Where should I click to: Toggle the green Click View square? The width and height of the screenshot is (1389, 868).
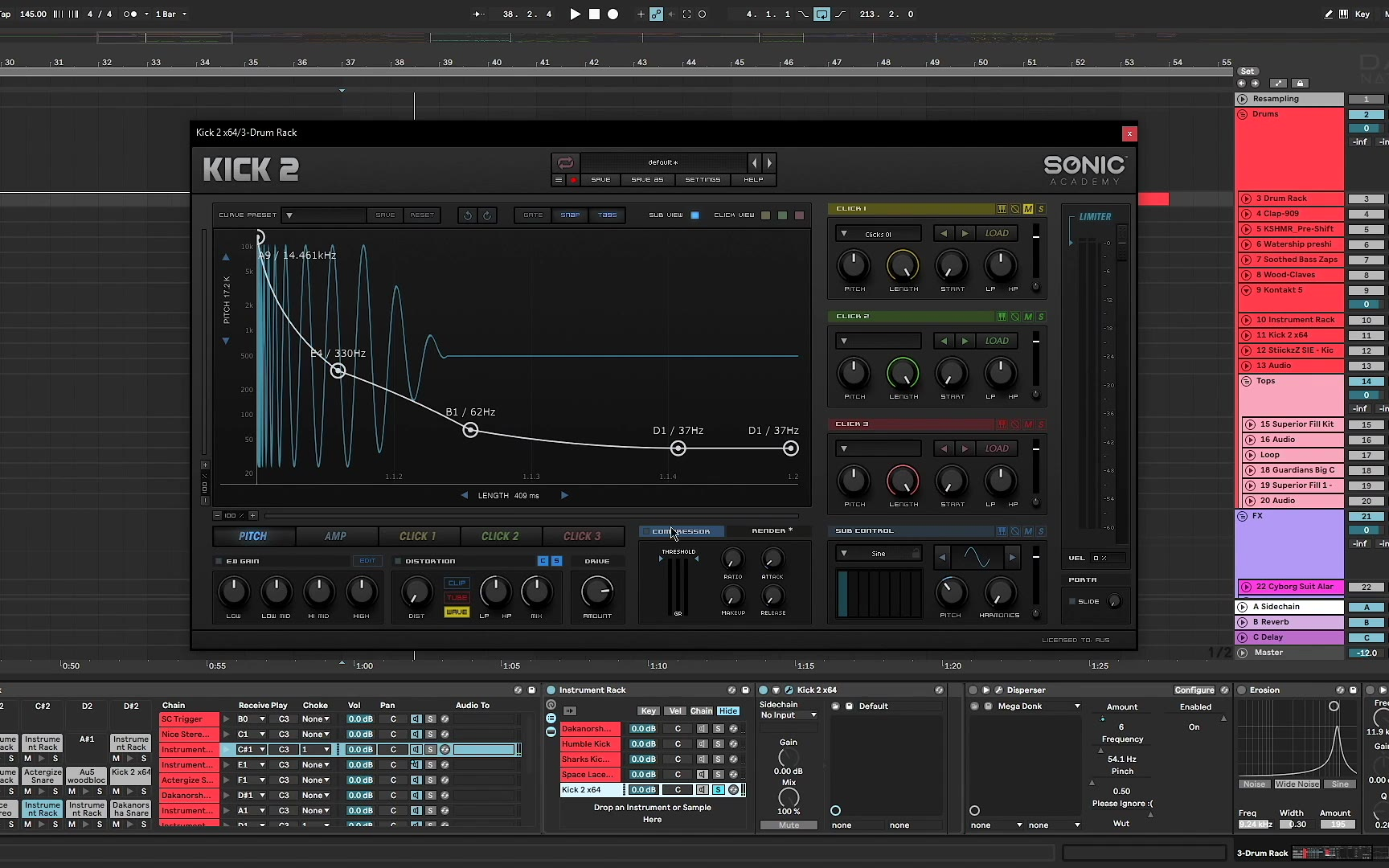[782, 215]
